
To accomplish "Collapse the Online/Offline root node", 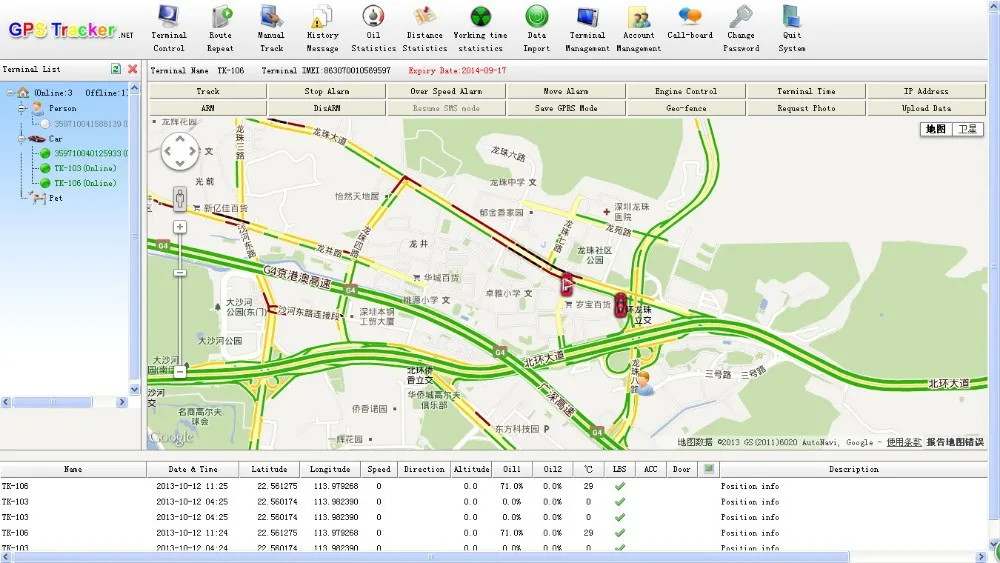I will [x=11, y=93].
